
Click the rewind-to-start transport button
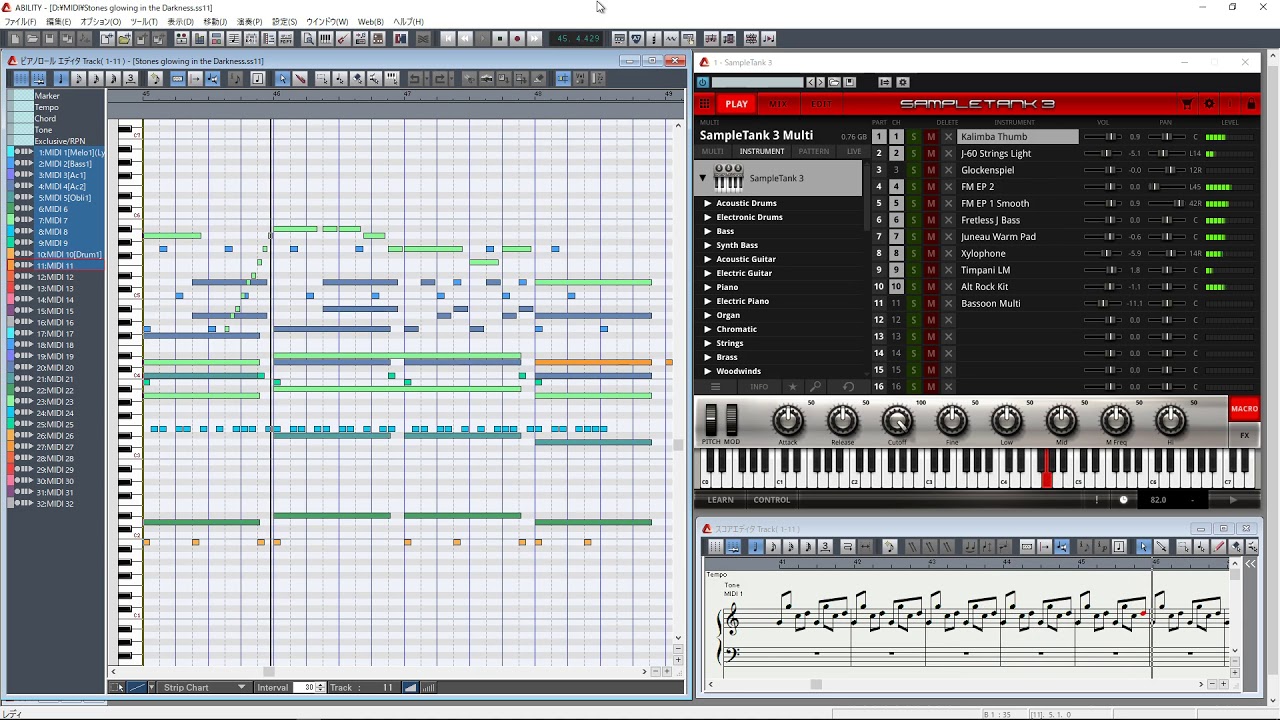click(x=448, y=39)
